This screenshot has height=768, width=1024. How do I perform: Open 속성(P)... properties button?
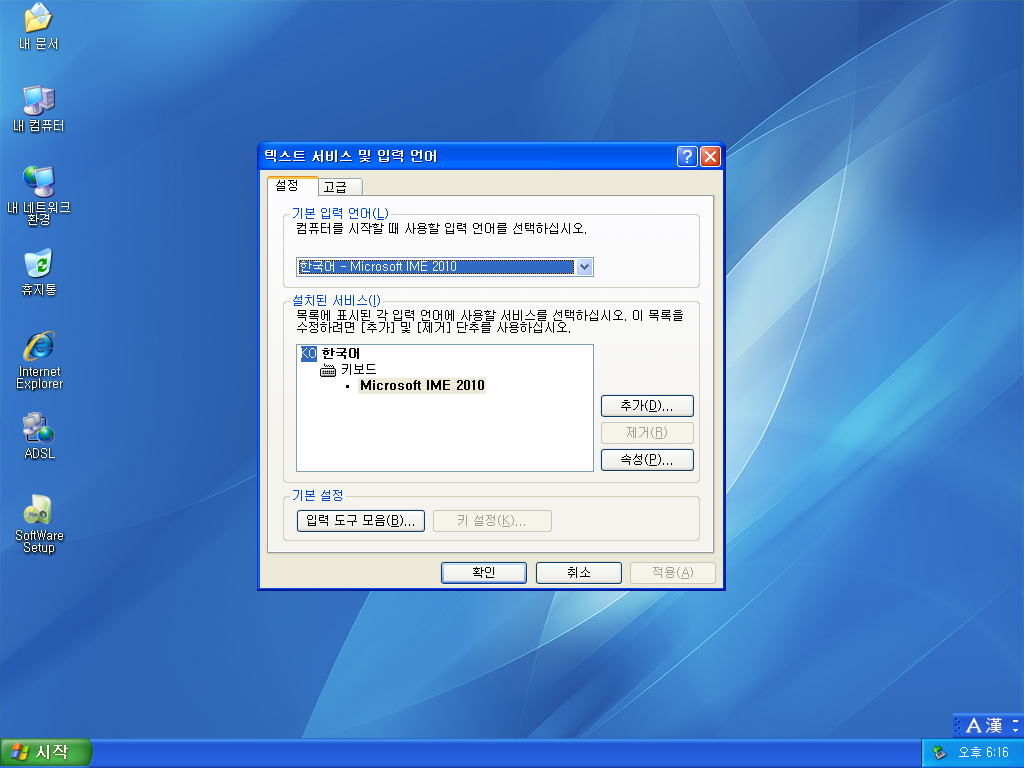(x=647, y=460)
